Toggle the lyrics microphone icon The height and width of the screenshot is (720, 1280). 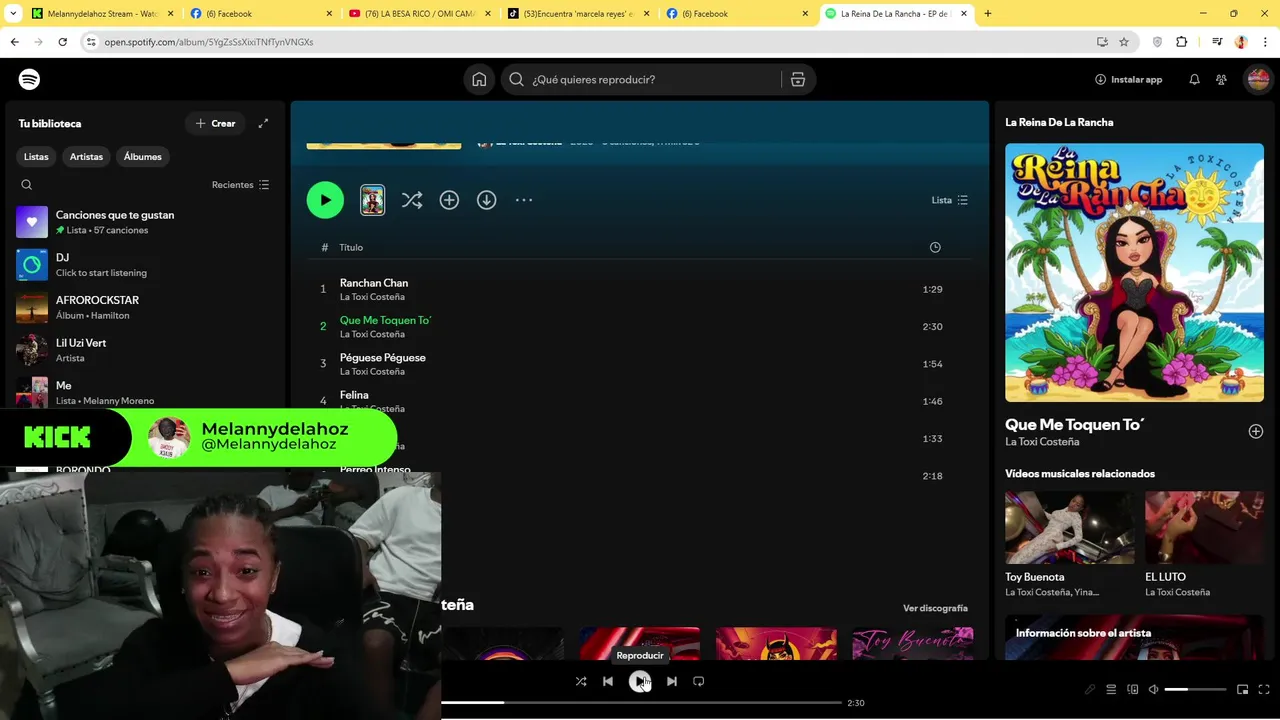coord(1090,689)
